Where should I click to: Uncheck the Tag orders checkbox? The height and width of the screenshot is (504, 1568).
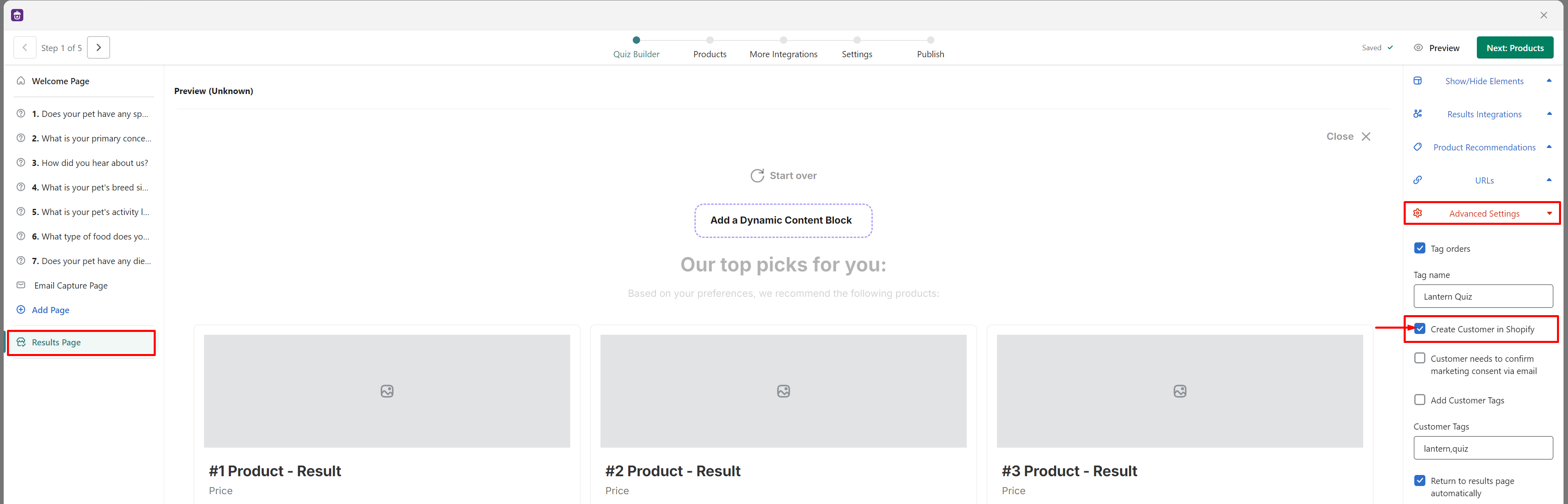click(1420, 249)
